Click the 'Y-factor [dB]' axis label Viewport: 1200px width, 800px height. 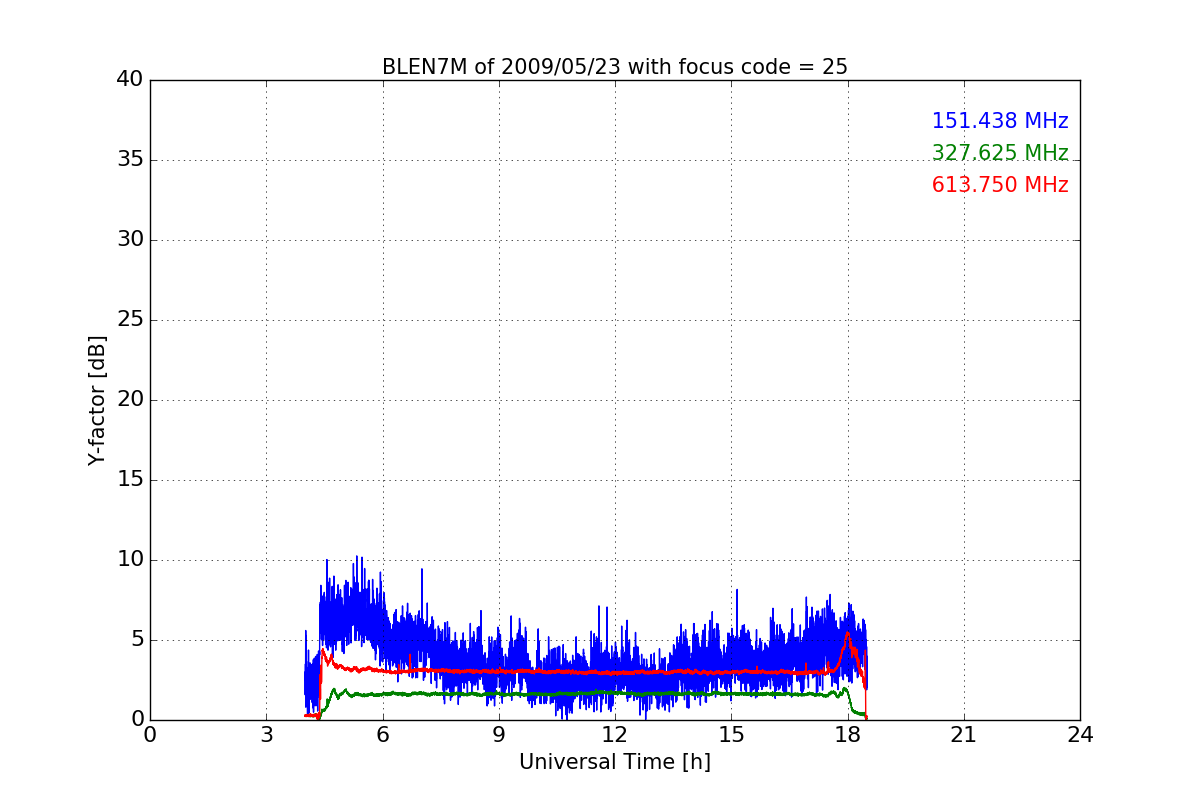(x=96, y=400)
